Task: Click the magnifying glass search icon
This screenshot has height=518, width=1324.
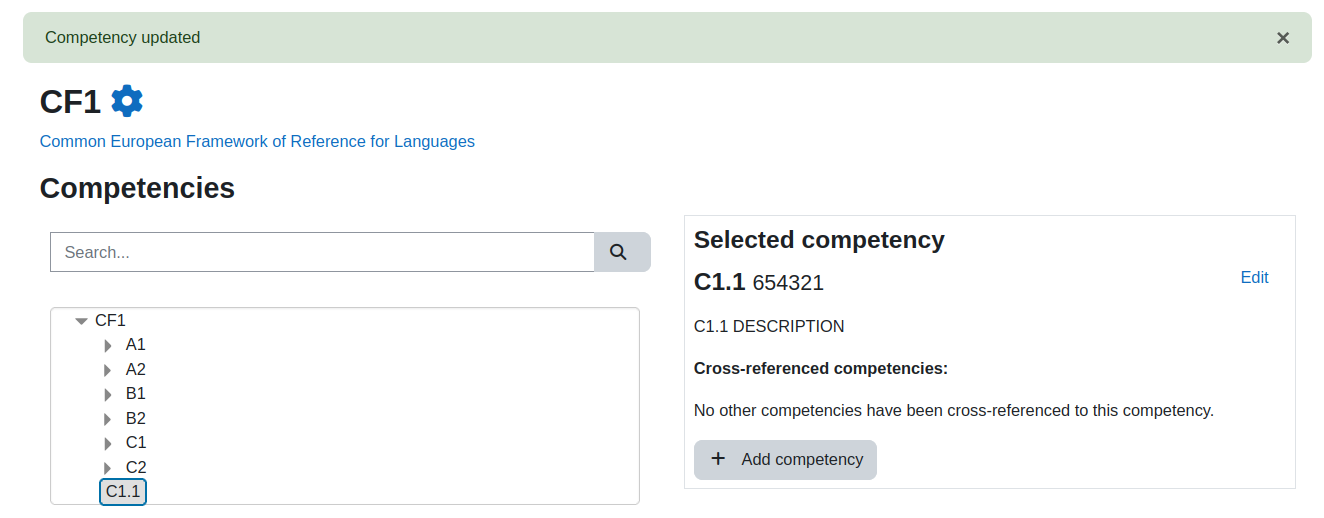Action: [x=618, y=252]
